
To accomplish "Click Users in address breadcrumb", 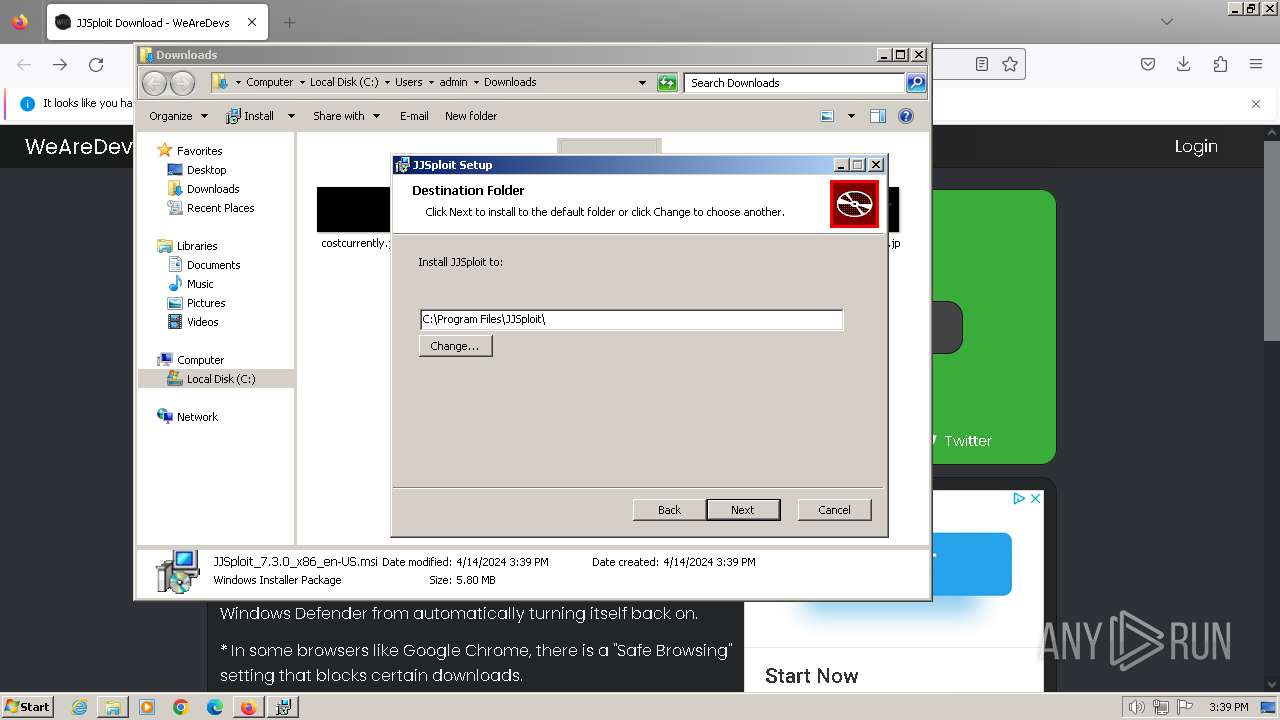I will [x=408, y=83].
